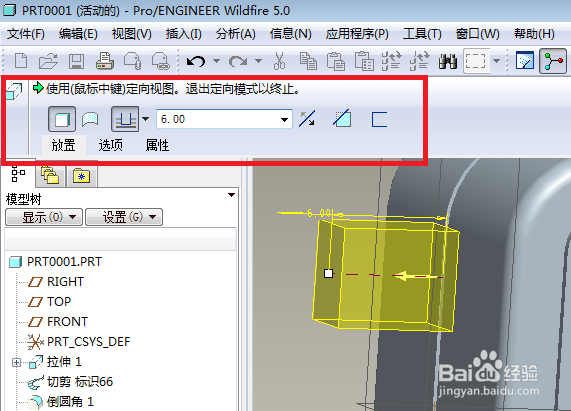Click the 6.00 dimension label in viewport

point(319,213)
